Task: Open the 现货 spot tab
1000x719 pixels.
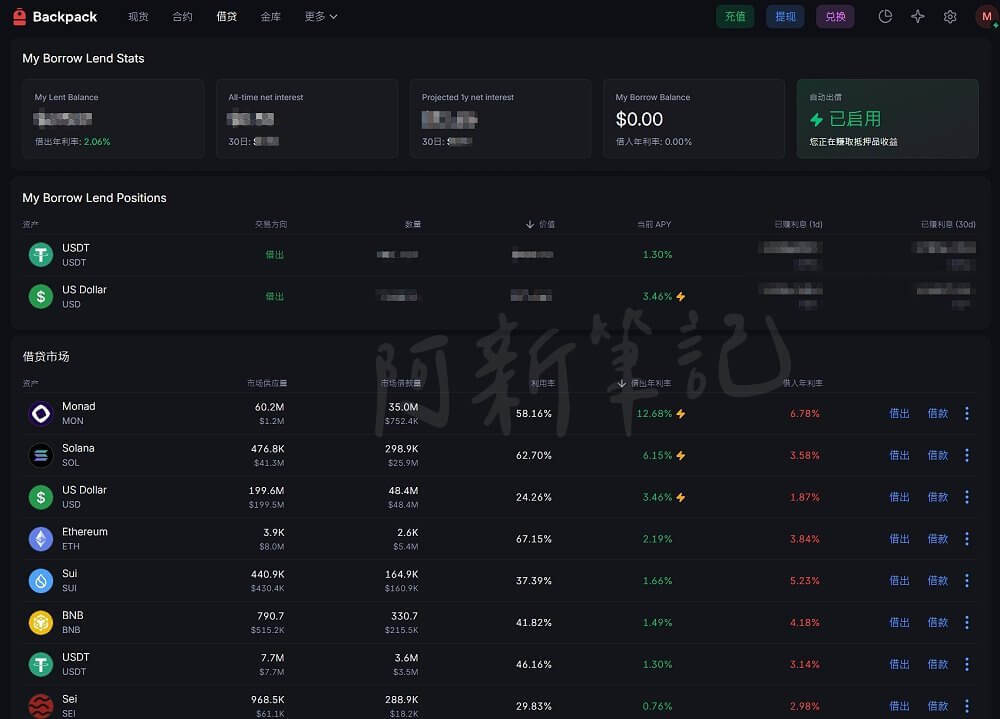Action: (x=138, y=17)
